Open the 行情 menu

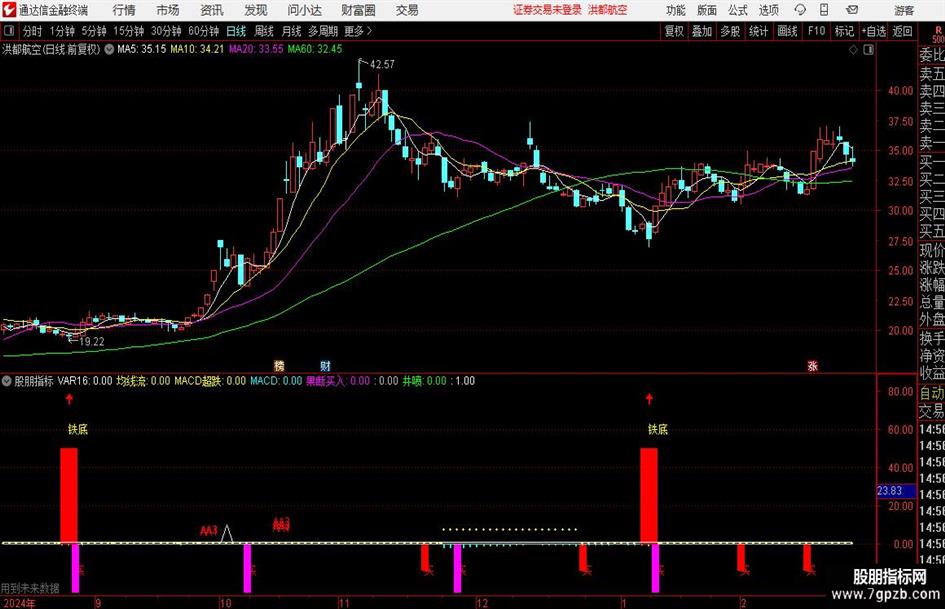click(x=124, y=10)
